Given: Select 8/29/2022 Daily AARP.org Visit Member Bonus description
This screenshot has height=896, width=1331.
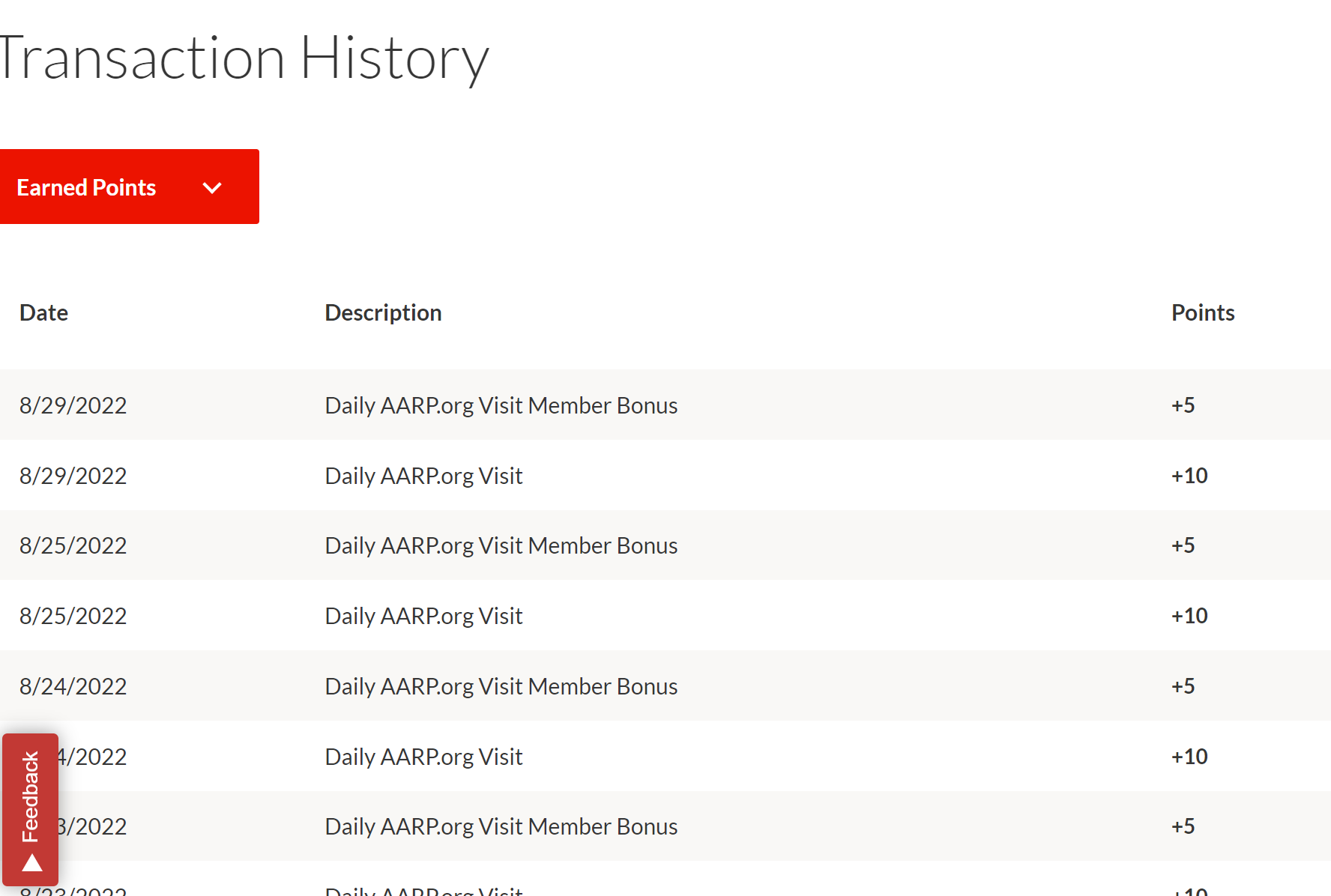Looking at the screenshot, I should pos(501,405).
